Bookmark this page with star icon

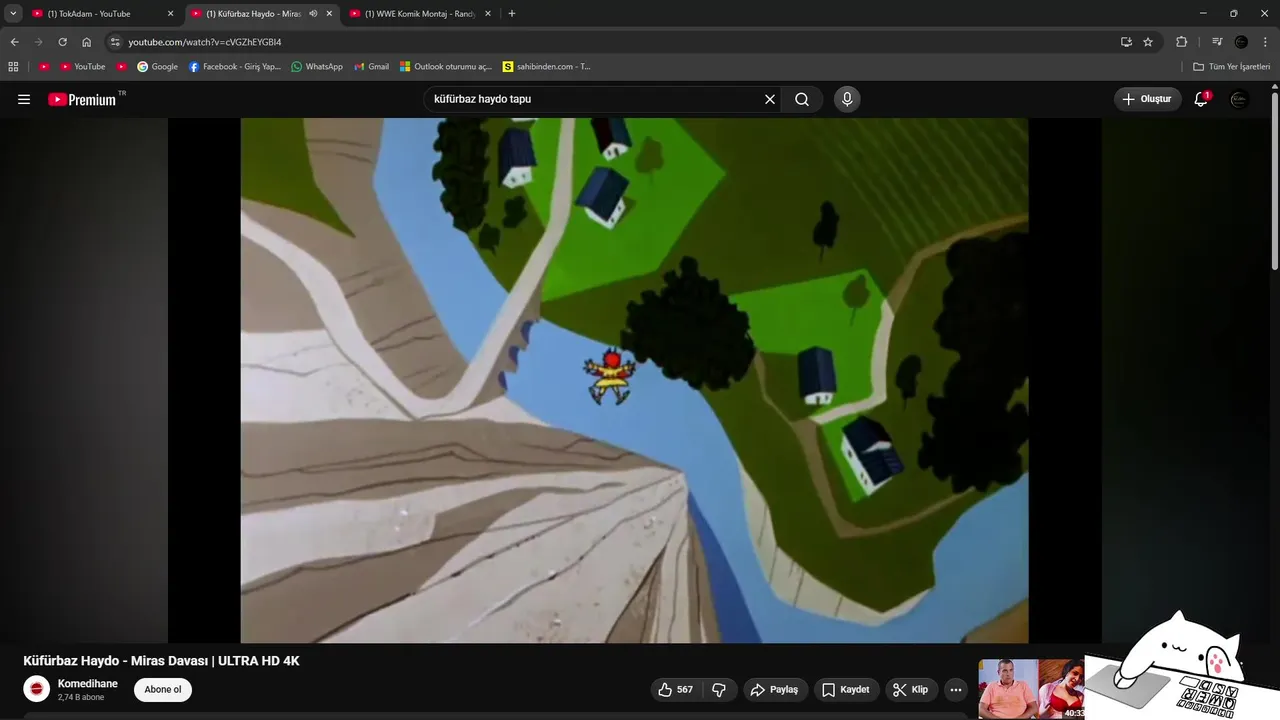coord(1148,42)
